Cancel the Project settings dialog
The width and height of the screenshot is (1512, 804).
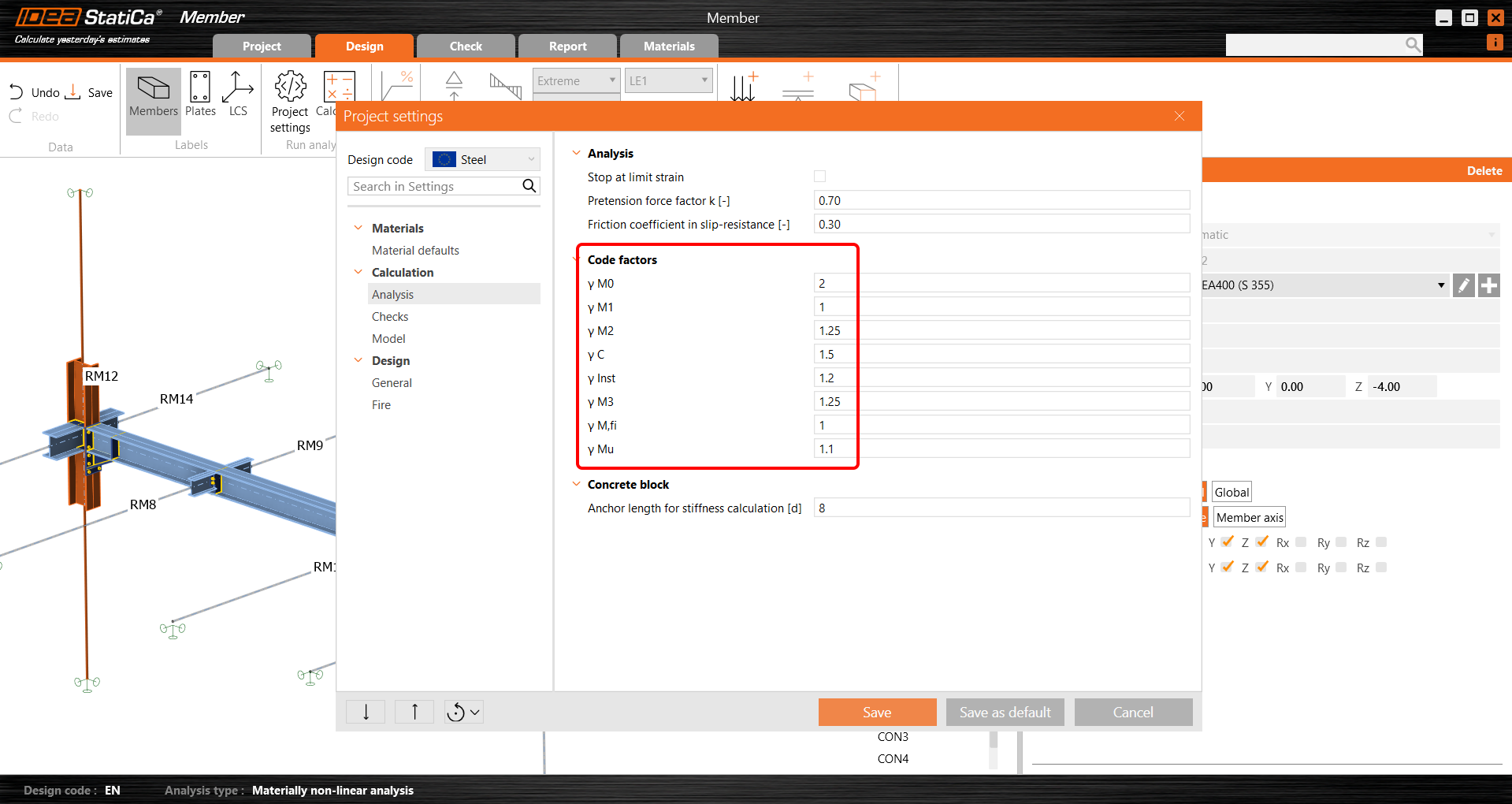pyautogui.click(x=1133, y=712)
